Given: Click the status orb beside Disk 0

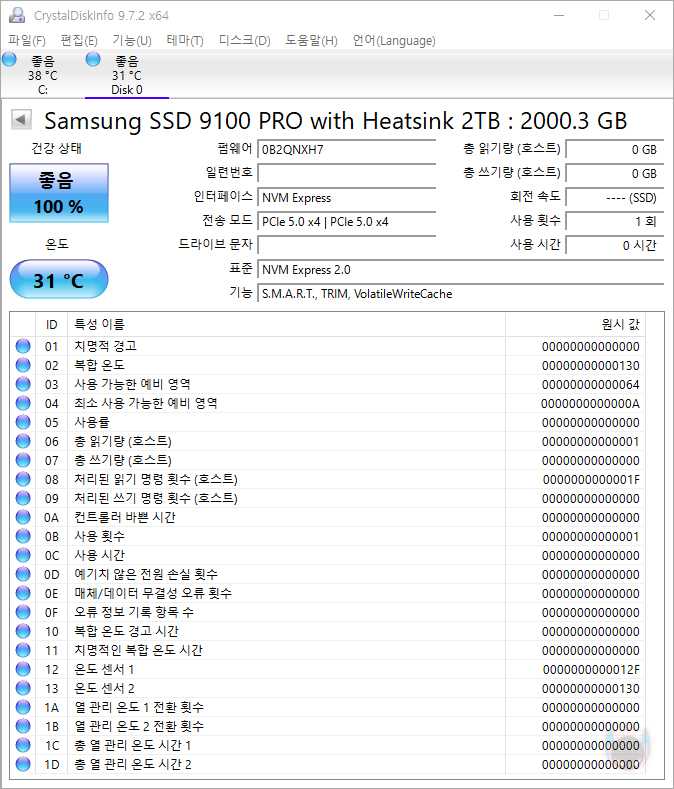Looking at the screenshot, I should coord(93,59).
